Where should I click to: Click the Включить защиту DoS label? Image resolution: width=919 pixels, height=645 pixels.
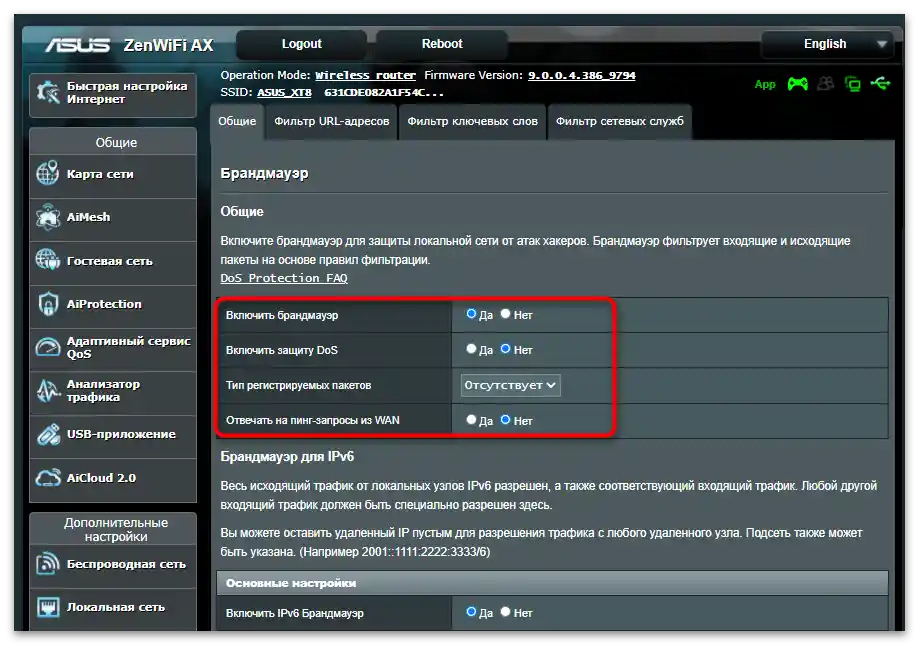[x=282, y=350]
